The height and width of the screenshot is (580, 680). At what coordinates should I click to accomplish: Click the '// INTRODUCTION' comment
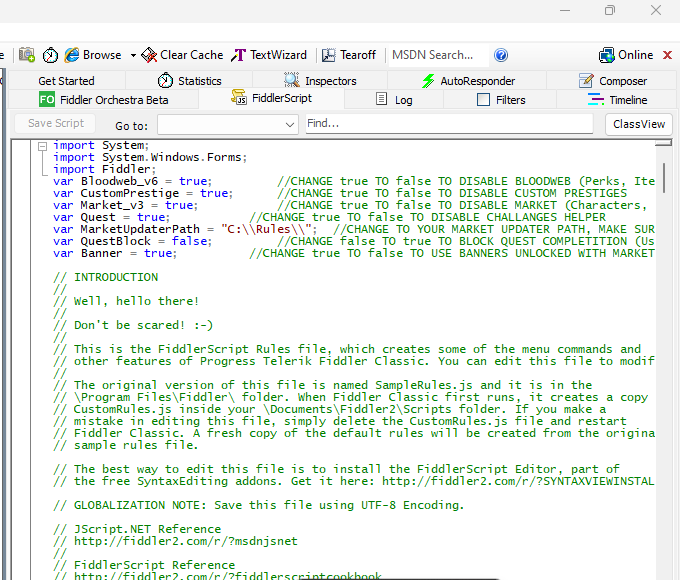(106, 277)
